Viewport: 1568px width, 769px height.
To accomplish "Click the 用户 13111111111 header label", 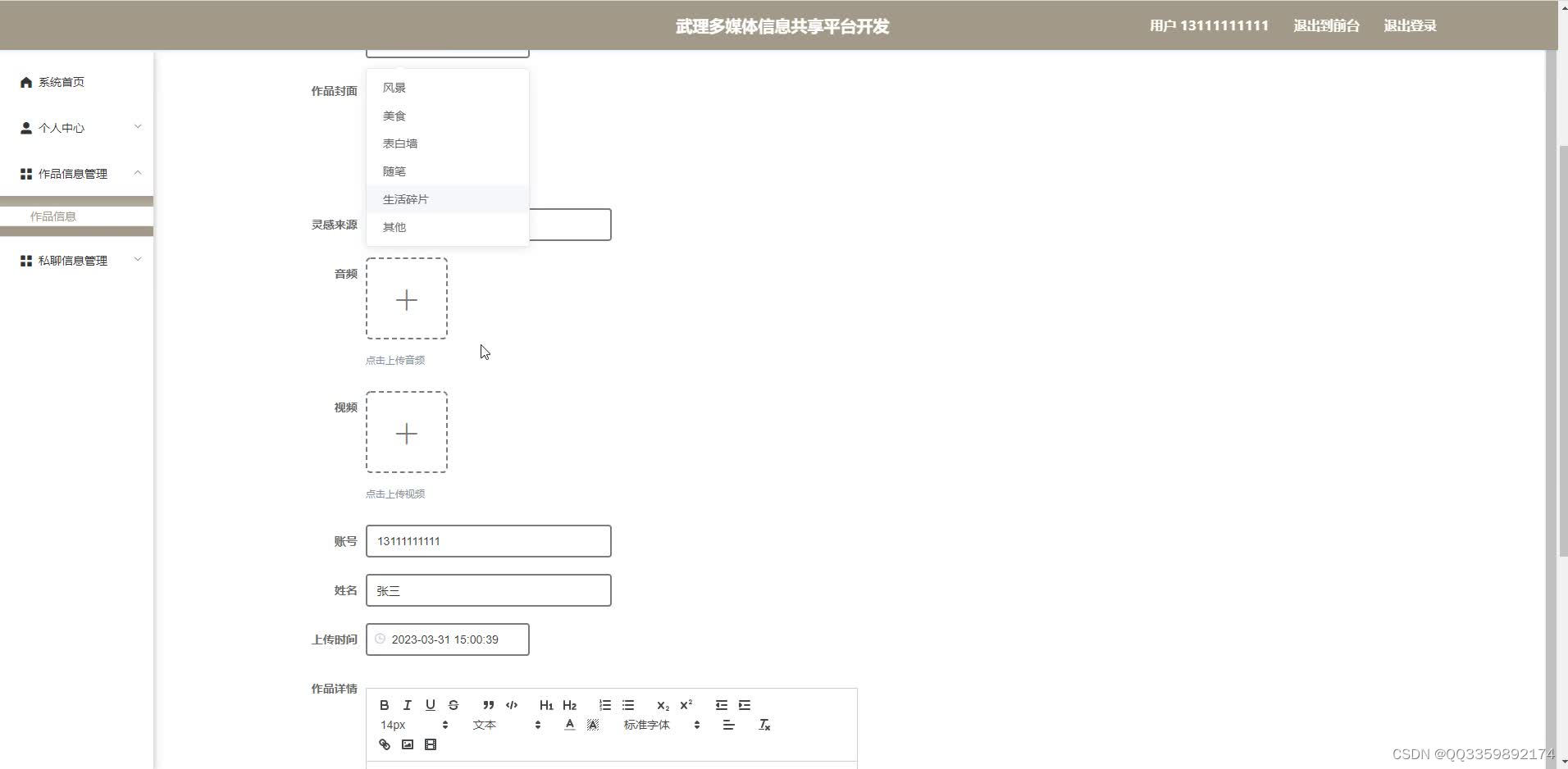I will [x=1209, y=25].
